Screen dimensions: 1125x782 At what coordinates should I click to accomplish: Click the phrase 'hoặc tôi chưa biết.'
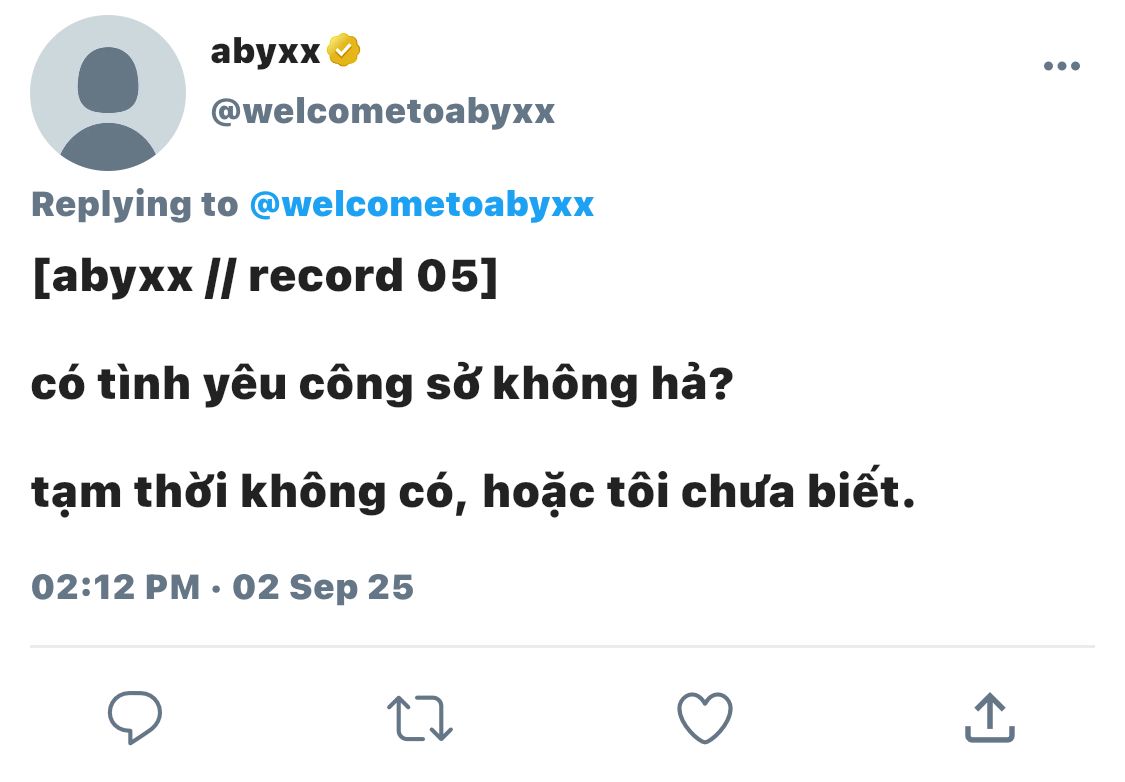(699, 492)
